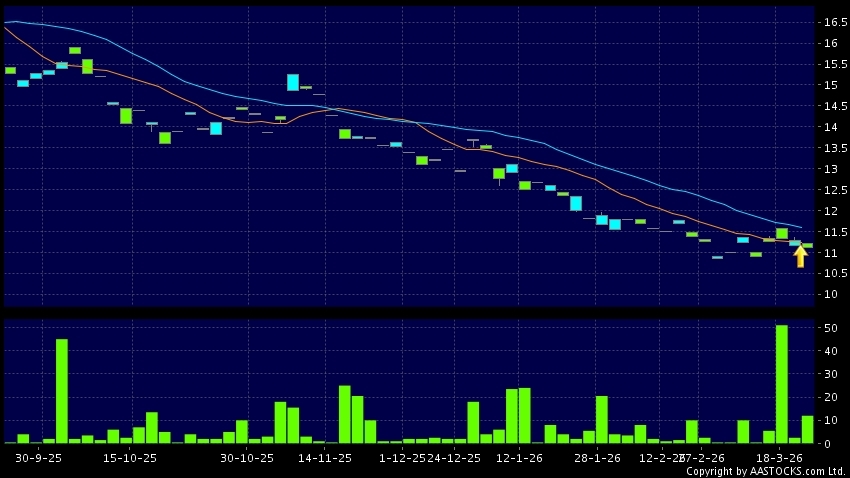
Task: Open the AASTOCKS.com copyright link
Action: (765, 471)
